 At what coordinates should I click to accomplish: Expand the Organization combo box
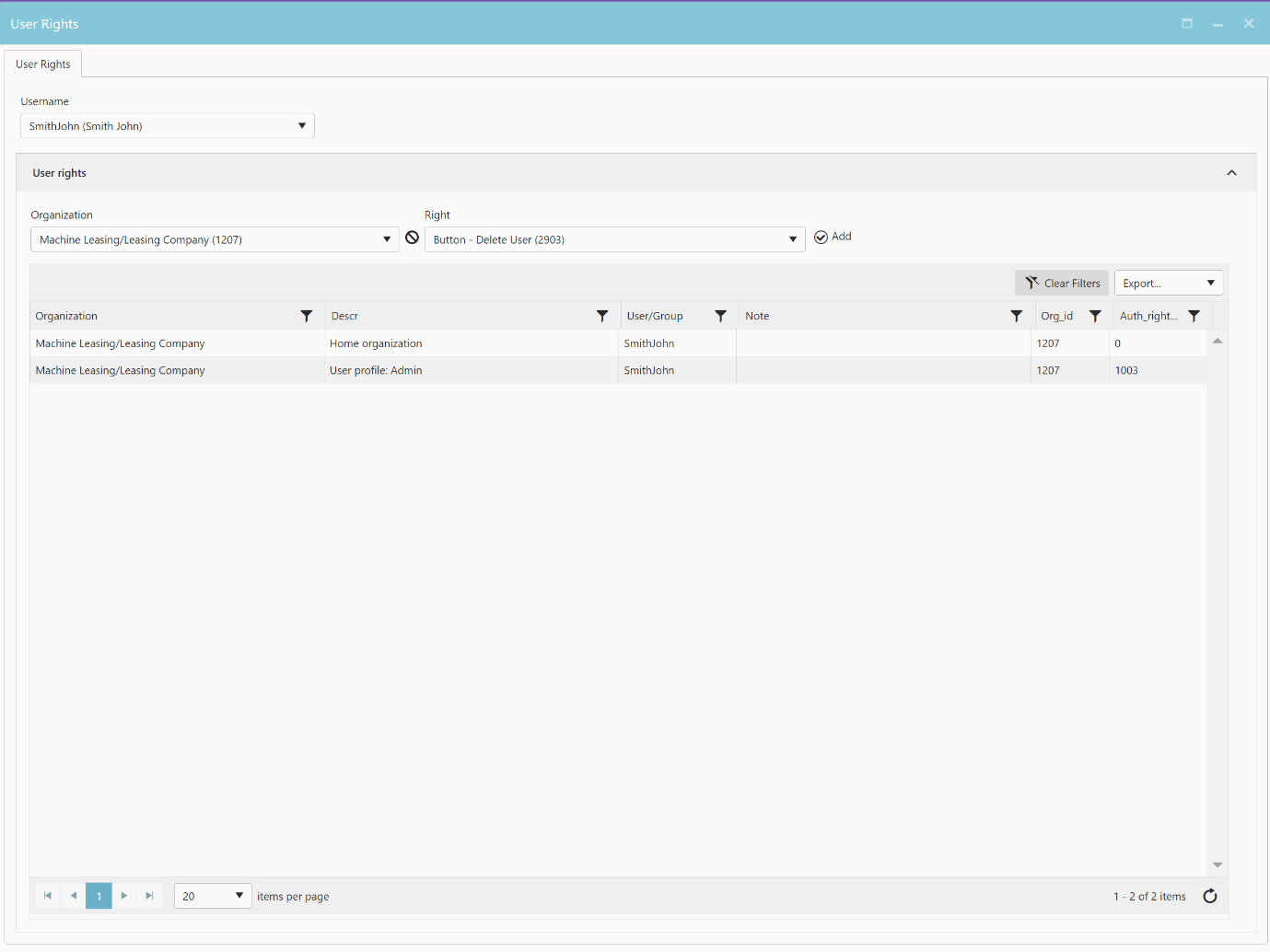tap(387, 239)
